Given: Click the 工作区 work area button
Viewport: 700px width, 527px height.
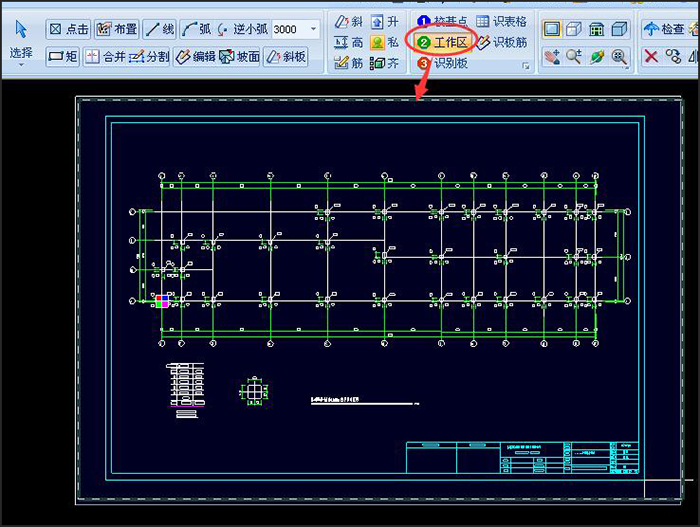Looking at the screenshot, I should pyautogui.click(x=441, y=42).
